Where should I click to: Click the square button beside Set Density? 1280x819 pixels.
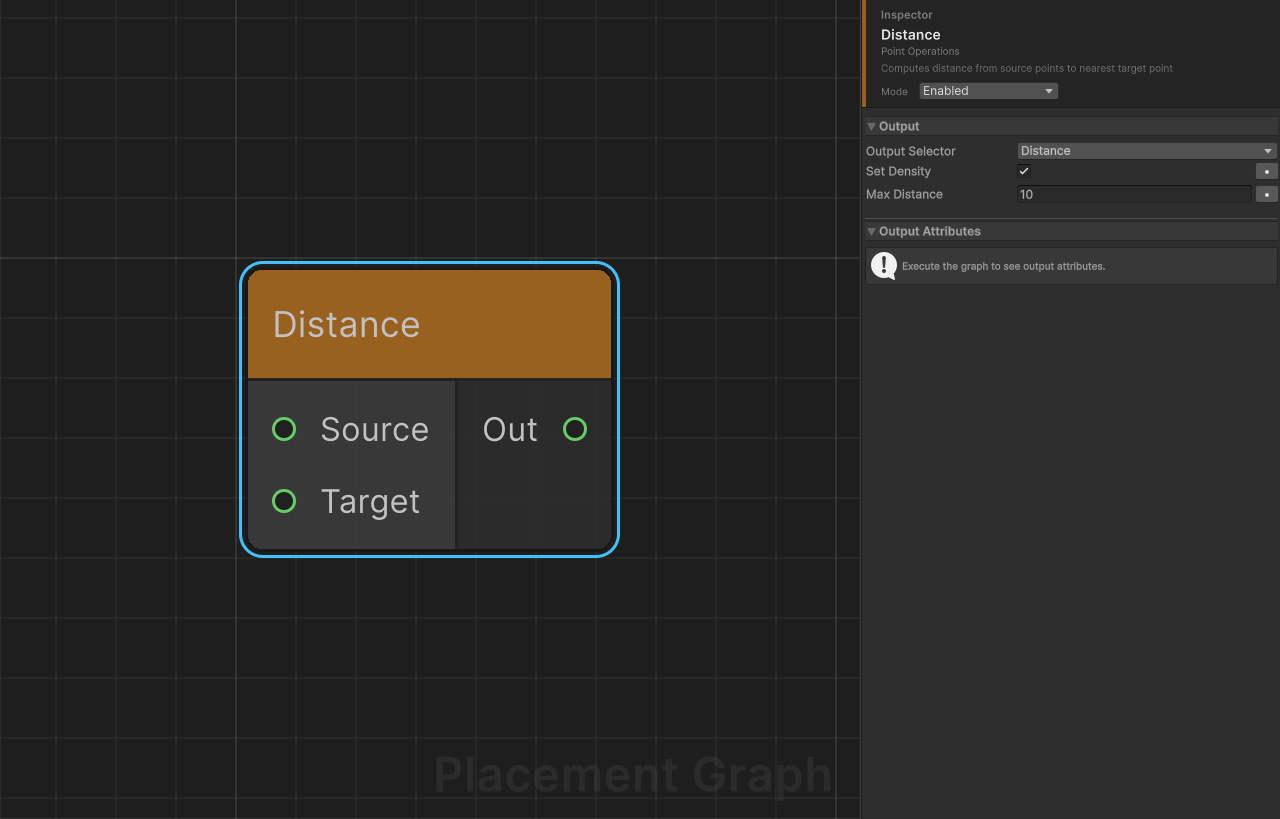tap(1267, 171)
